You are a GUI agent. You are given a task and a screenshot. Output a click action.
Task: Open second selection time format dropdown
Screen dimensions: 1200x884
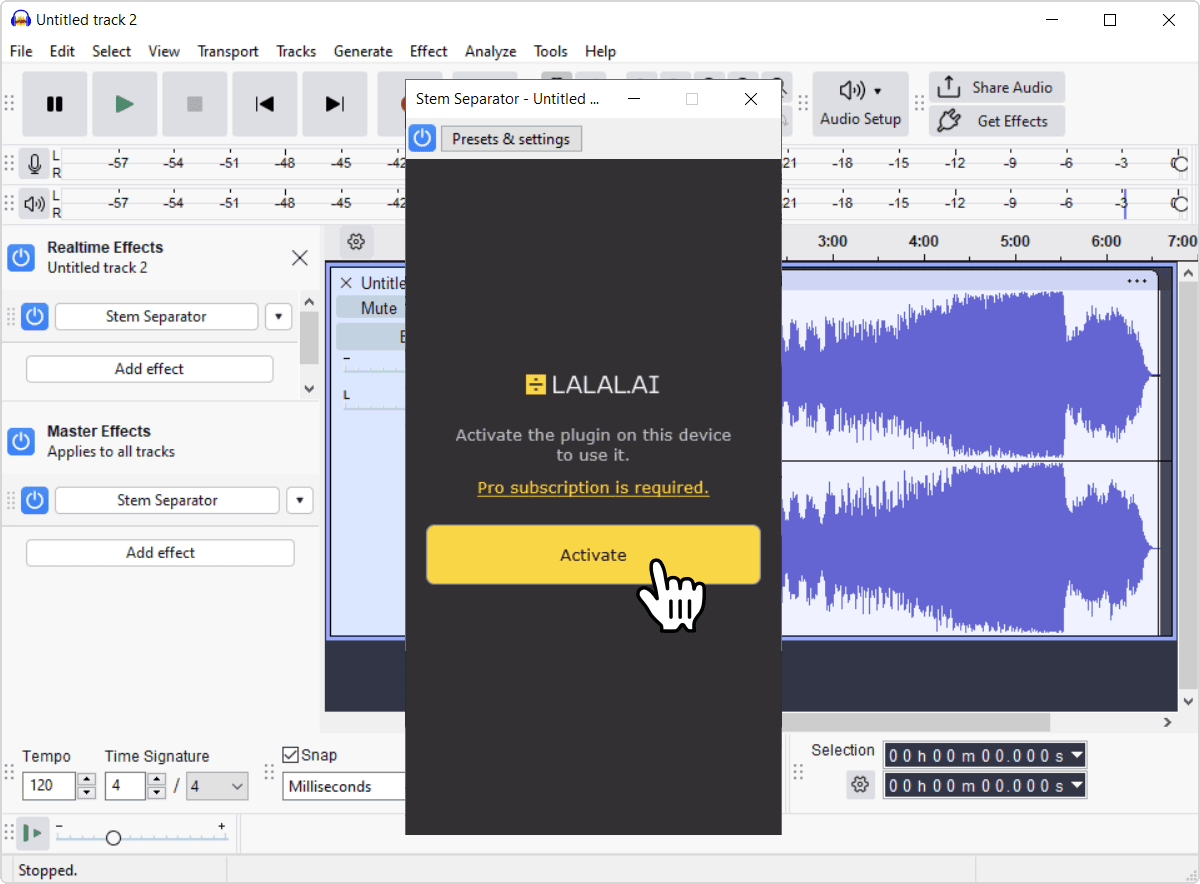pos(1076,785)
